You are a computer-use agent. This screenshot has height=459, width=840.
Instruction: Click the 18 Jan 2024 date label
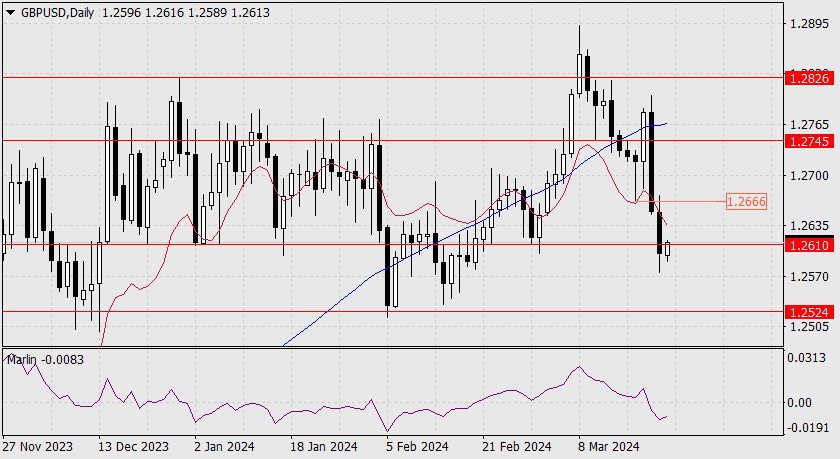324,447
